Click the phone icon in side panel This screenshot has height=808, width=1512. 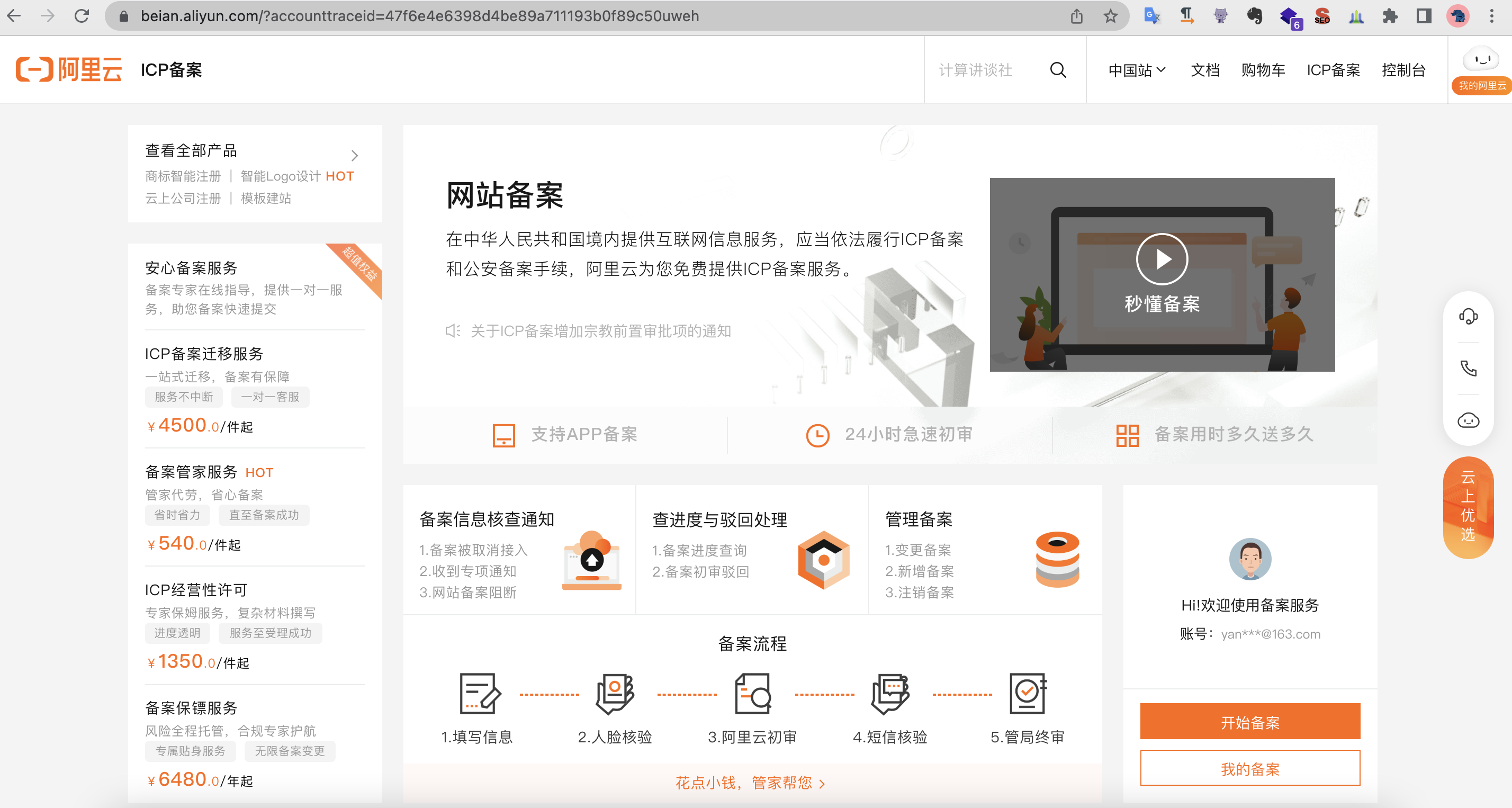[x=1468, y=368]
